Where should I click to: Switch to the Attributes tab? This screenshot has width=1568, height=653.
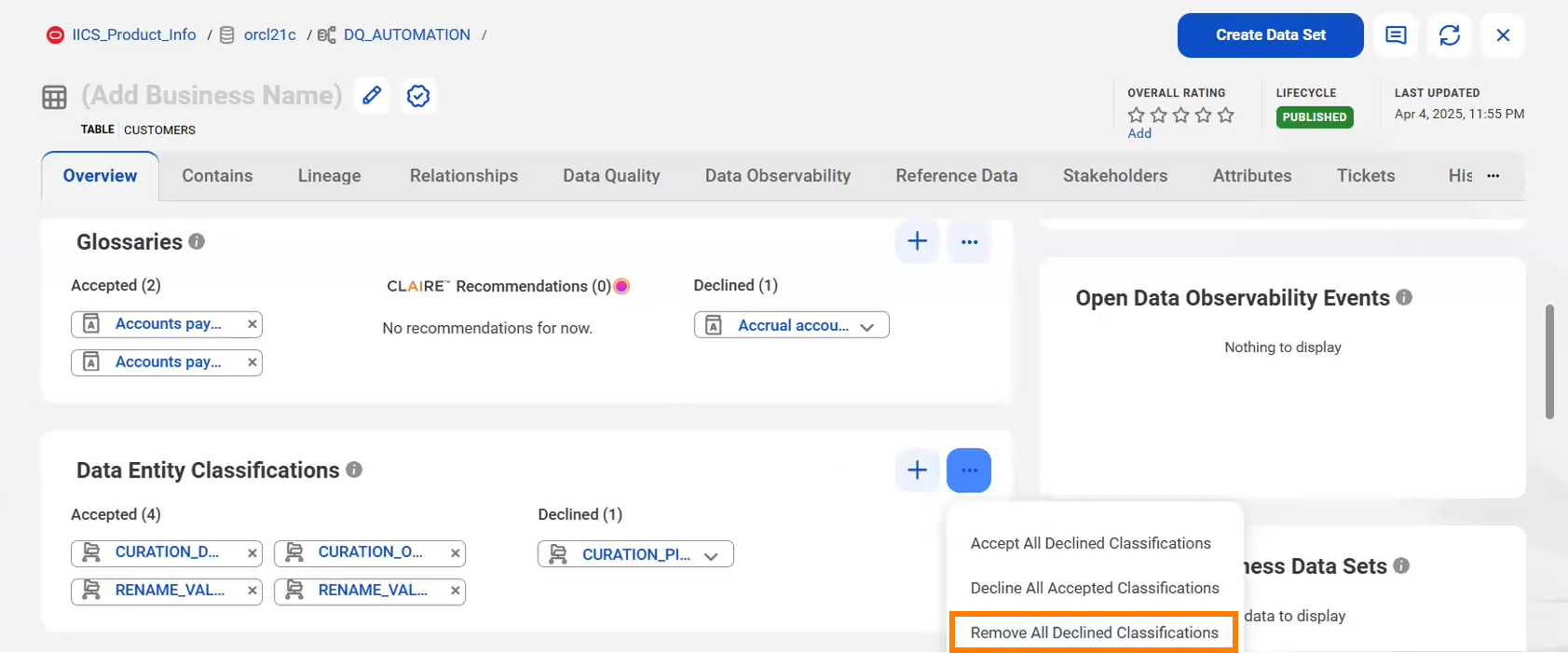tap(1252, 176)
